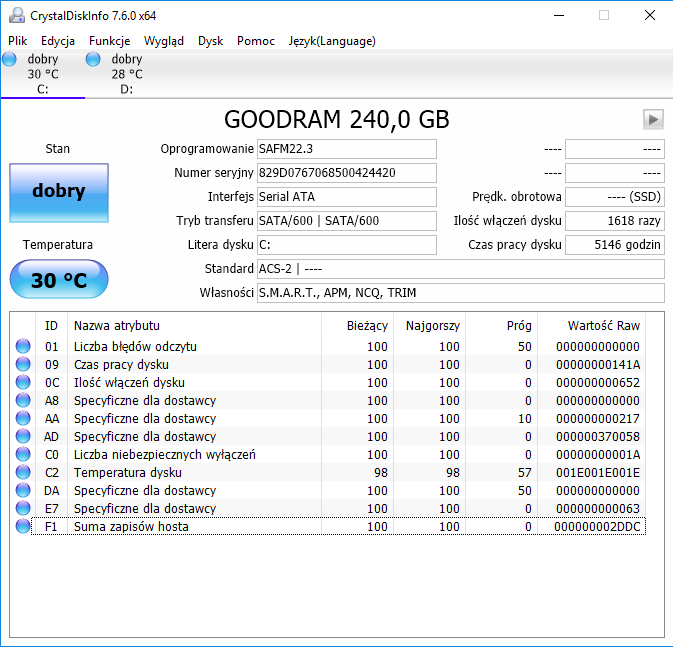Click the Własności field with S.M.A.R.T.
This screenshot has height=647, width=673.
(x=461, y=293)
